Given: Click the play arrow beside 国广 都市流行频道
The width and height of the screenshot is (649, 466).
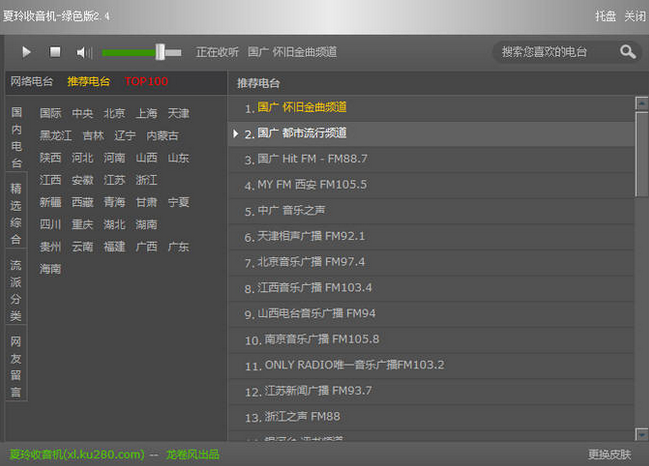Looking at the screenshot, I should (x=236, y=133).
